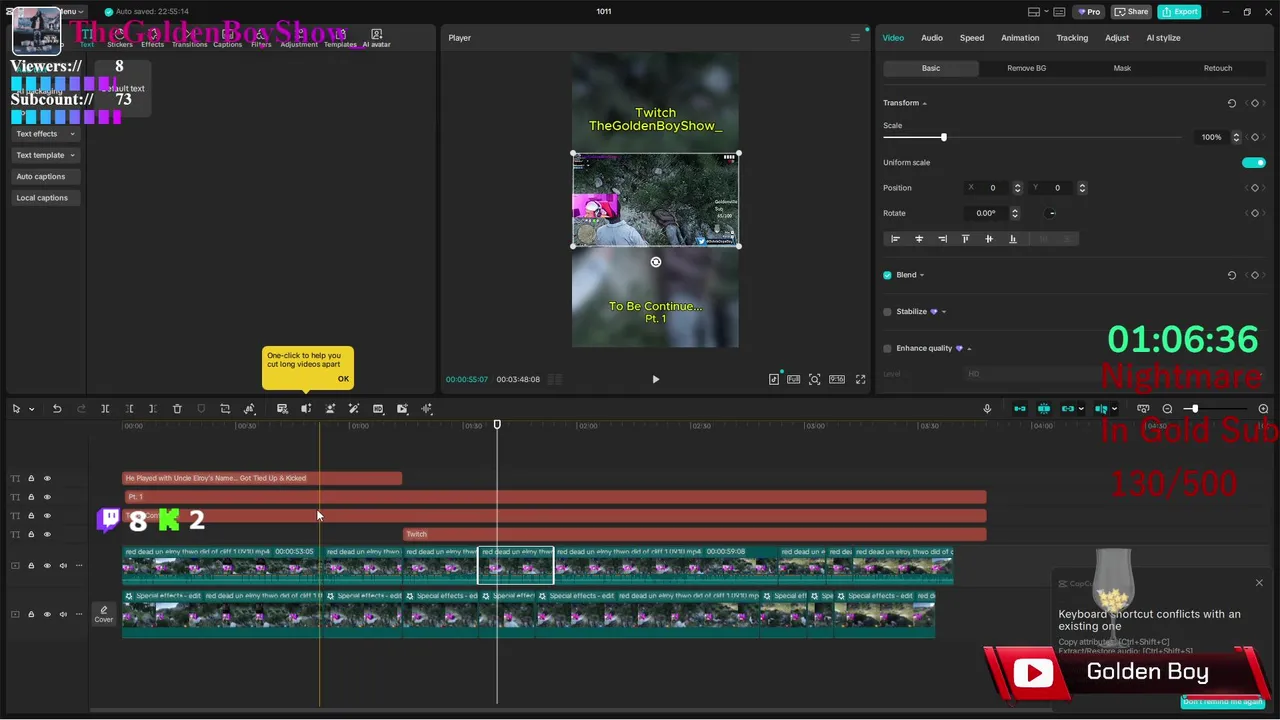Image resolution: width=1280 pixels, height=720 pixels.
Task: Align selection vertically to middle
Action: (989, 239)
